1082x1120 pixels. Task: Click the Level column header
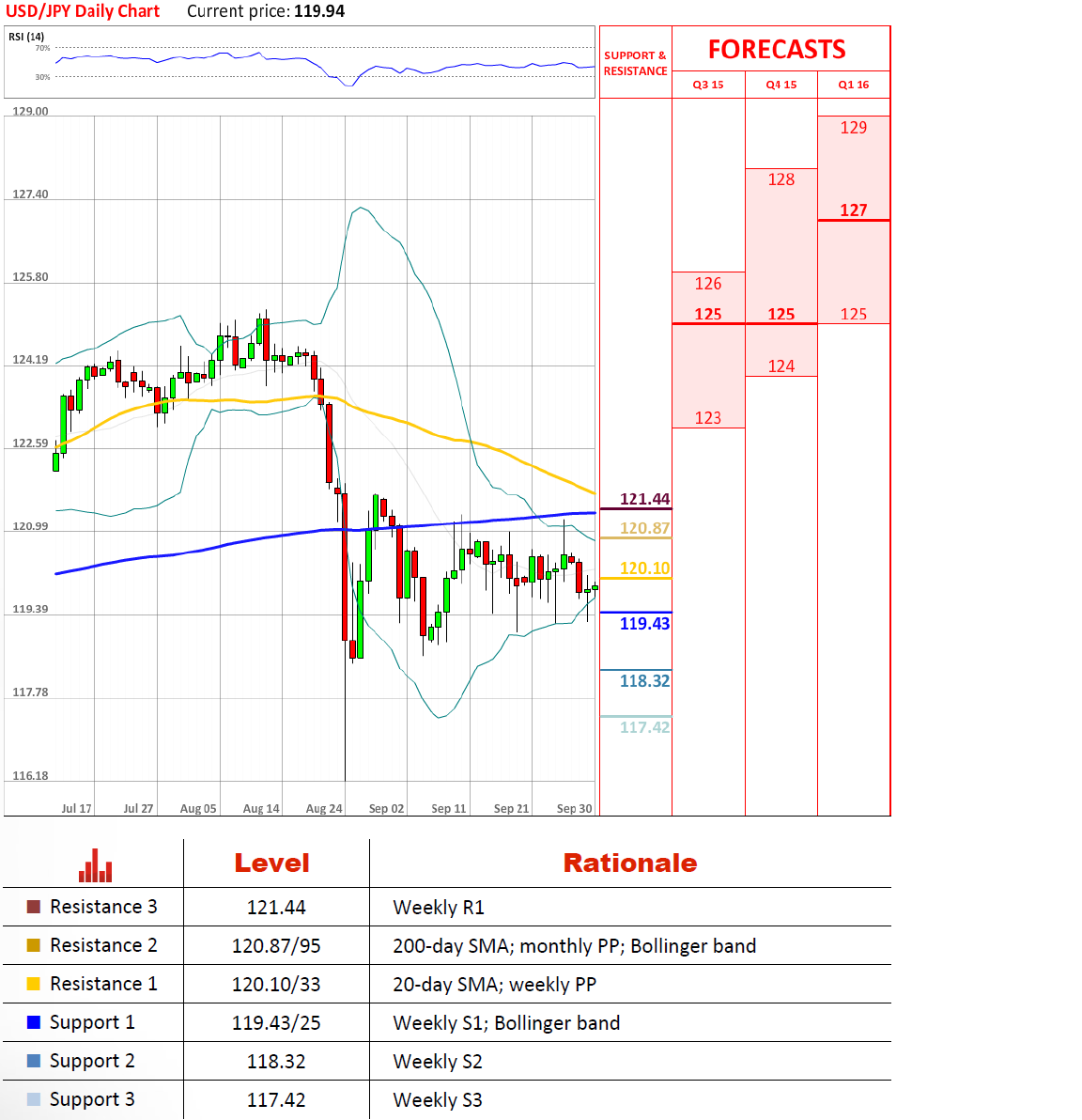pos(272,863)
